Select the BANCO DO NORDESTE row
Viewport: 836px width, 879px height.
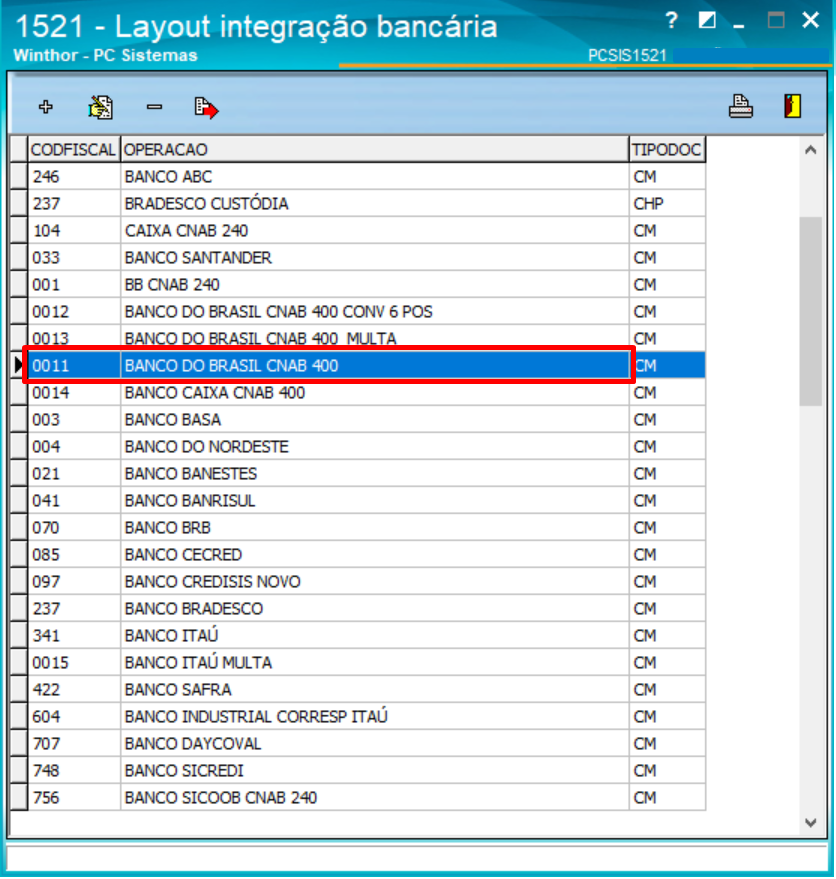click(x=367, y=446)
